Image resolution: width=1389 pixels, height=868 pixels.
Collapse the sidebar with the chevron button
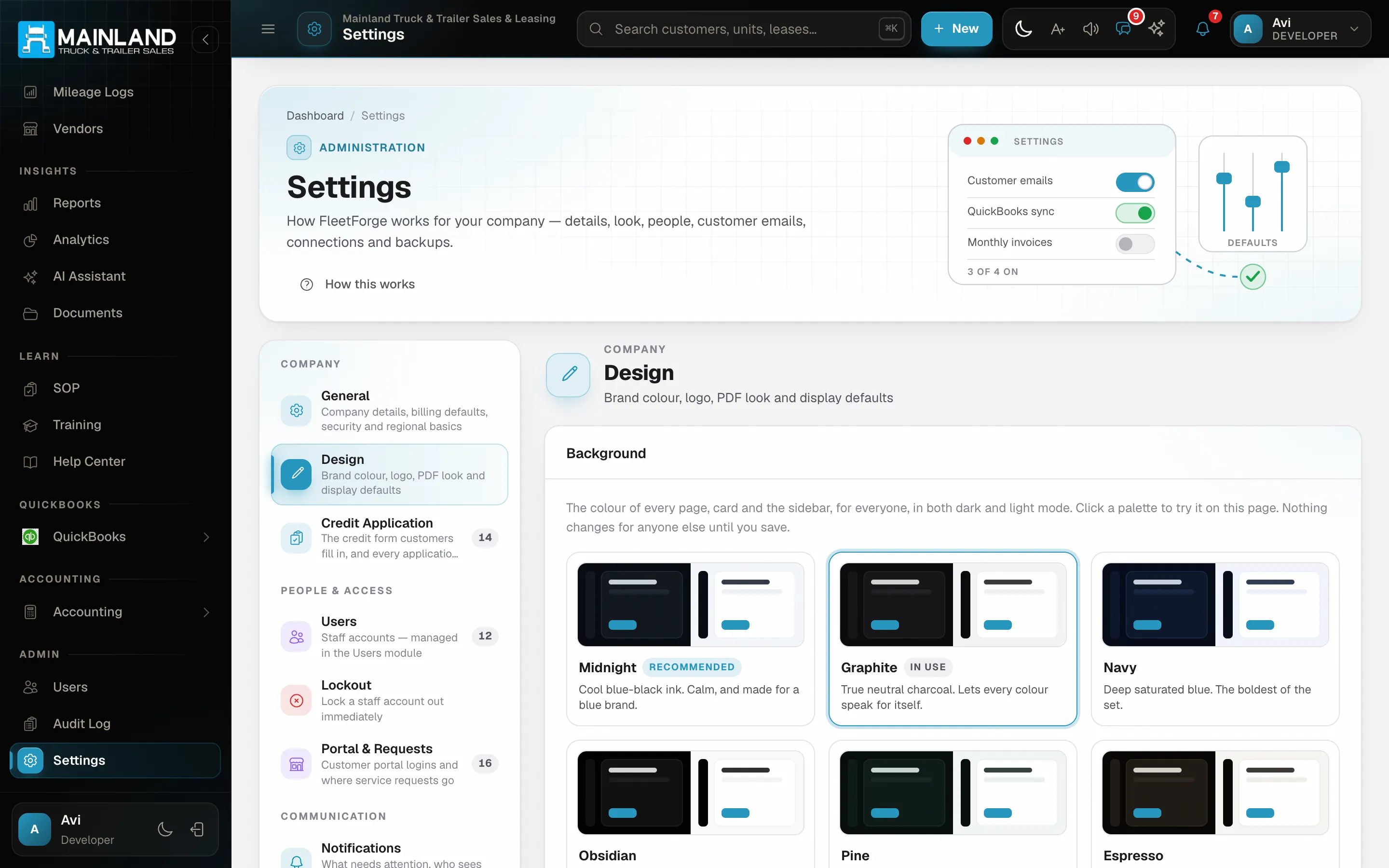click(x=205, y=40)
